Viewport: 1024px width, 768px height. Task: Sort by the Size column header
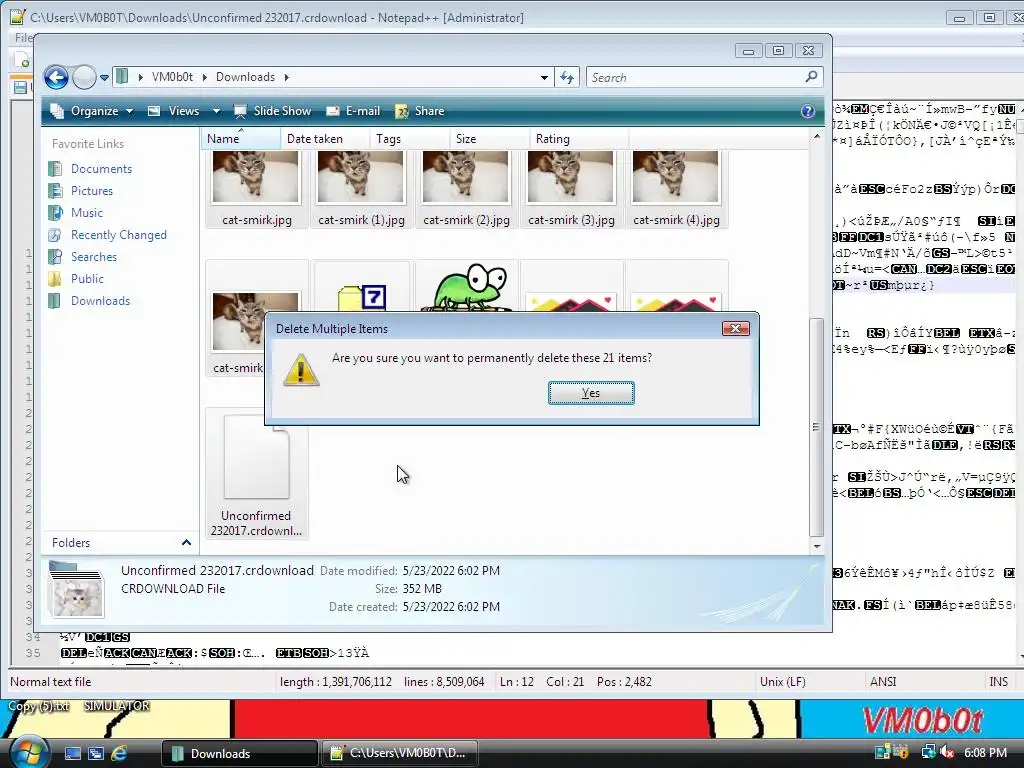pyautogui.click(x=489, y=138)
